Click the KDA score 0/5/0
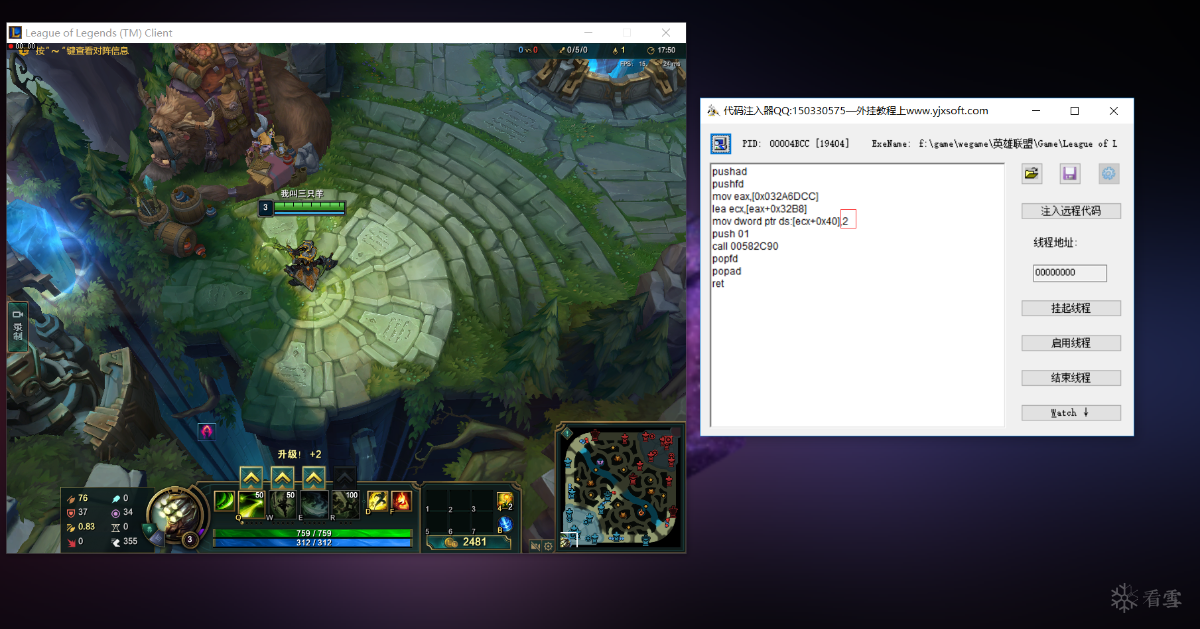Viewport: 1200px width, 629px height. pyautogui.click(x=574, y=50)
